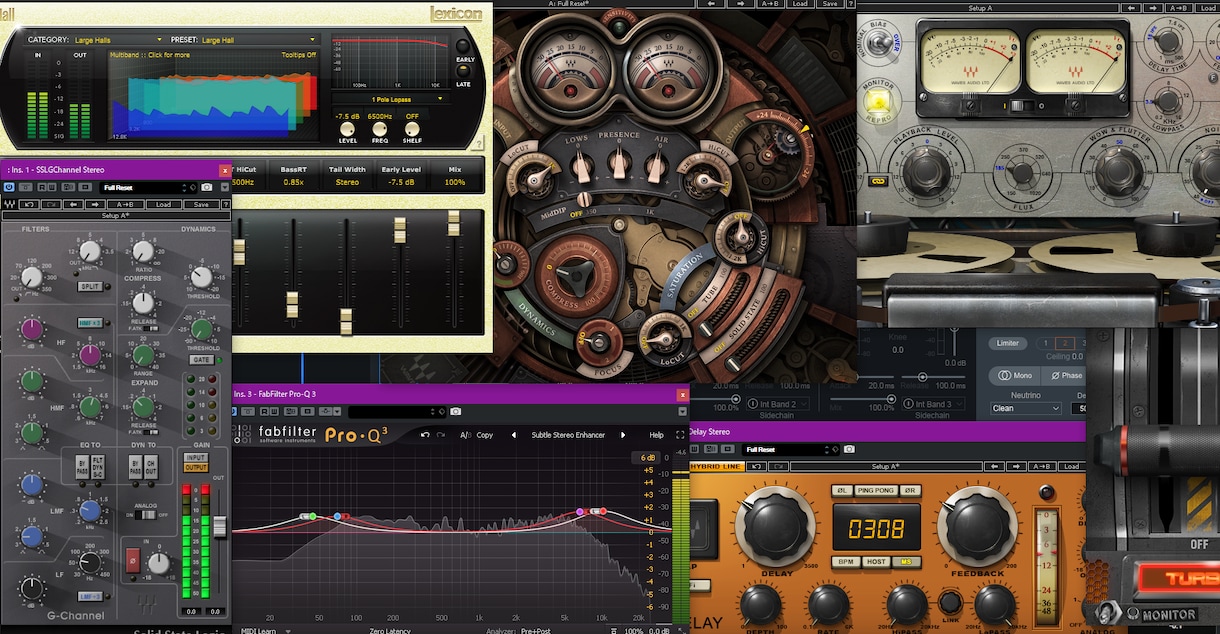
Task: Open Int Band 3 sidechain dropdown
Action: tap(933, 404)
